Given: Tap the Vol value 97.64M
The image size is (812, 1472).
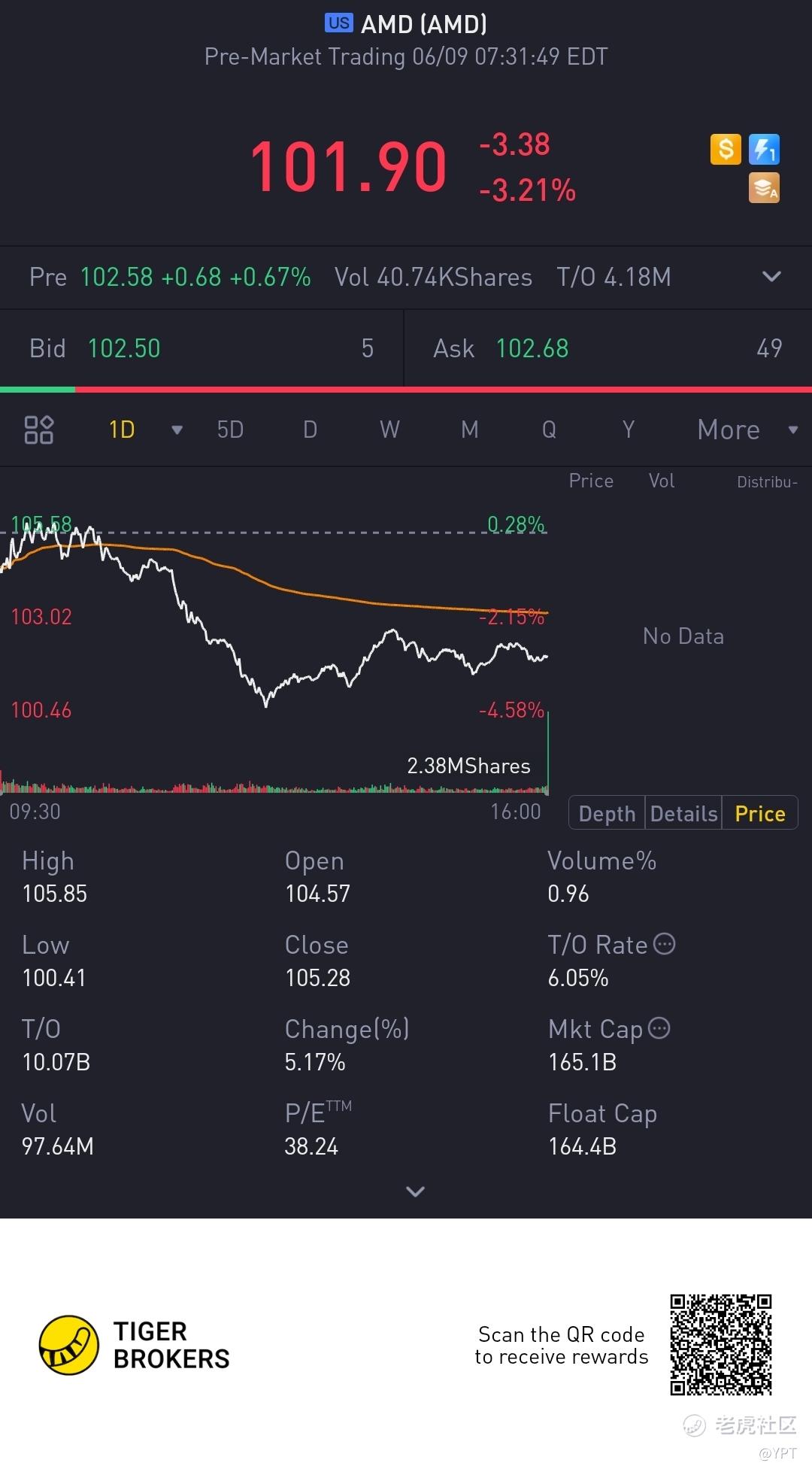Looking at the screenshot, I should tap(58, 1146).
